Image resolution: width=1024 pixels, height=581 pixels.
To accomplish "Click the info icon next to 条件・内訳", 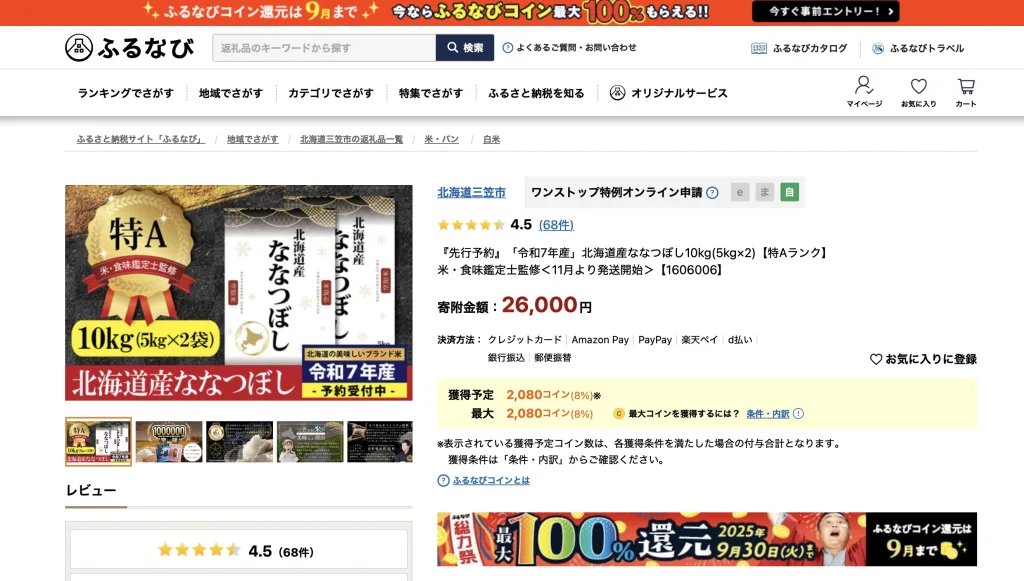I will 798,414.
